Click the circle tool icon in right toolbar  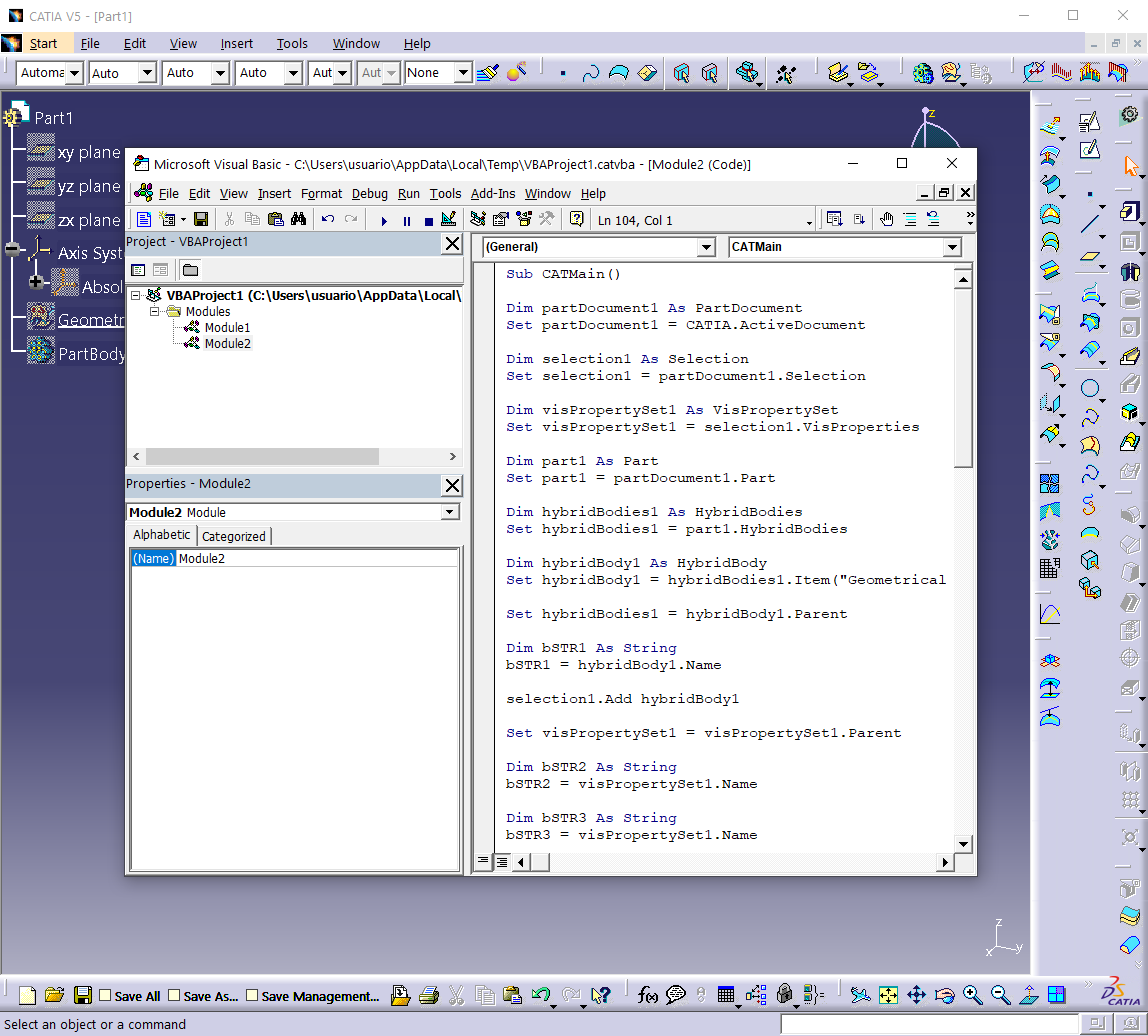pos(1090,389)
